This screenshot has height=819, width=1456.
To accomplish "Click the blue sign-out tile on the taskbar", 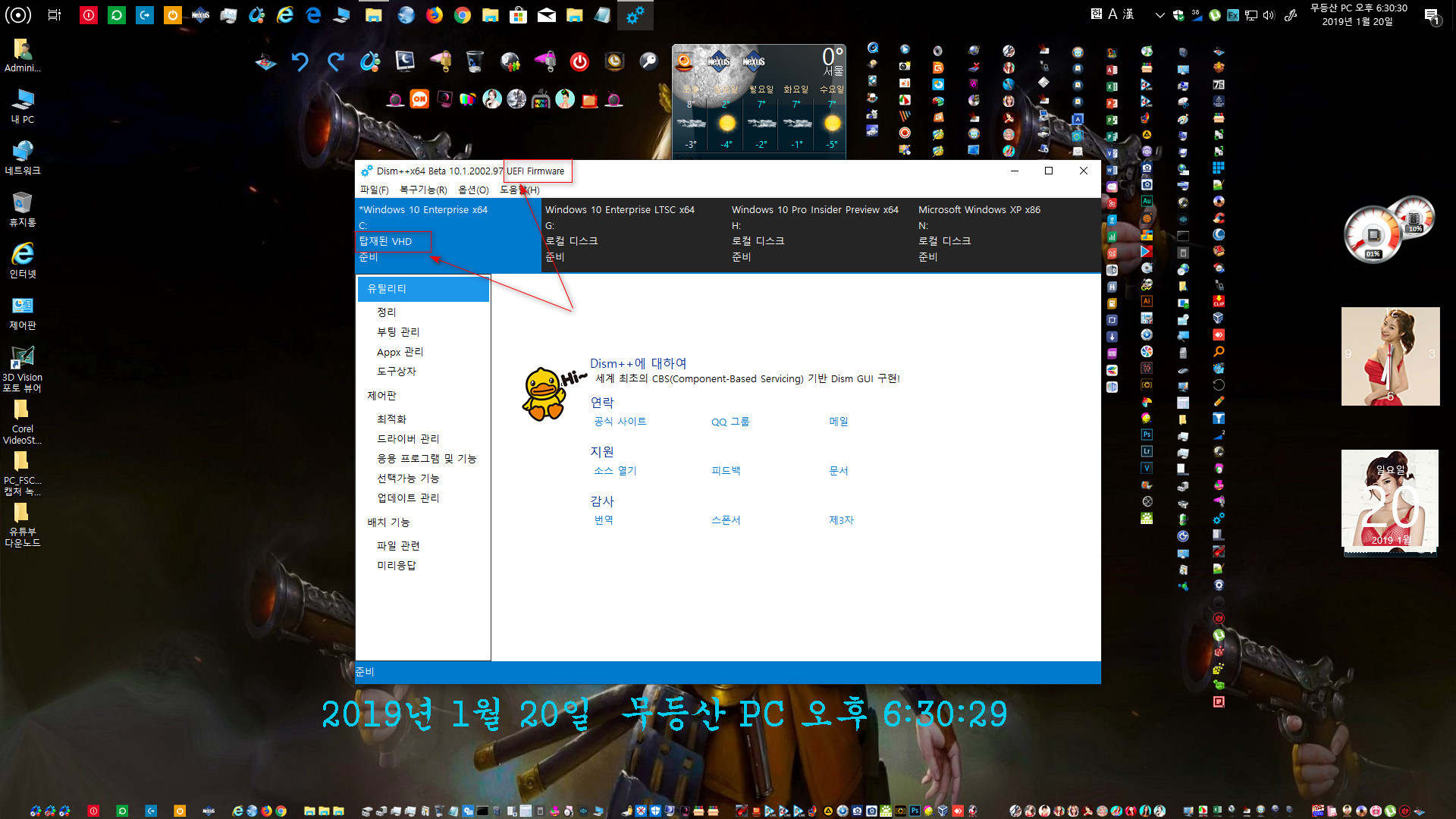I will pos(145,14).
